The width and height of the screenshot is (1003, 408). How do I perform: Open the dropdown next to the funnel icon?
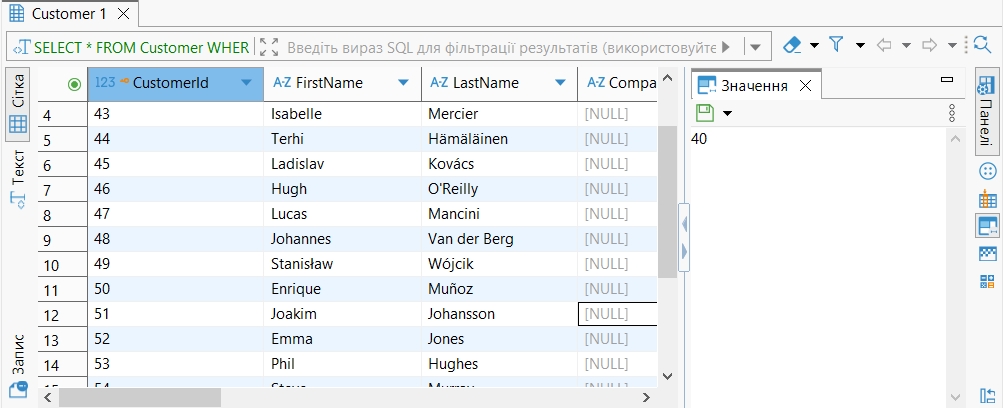(860, 45)
